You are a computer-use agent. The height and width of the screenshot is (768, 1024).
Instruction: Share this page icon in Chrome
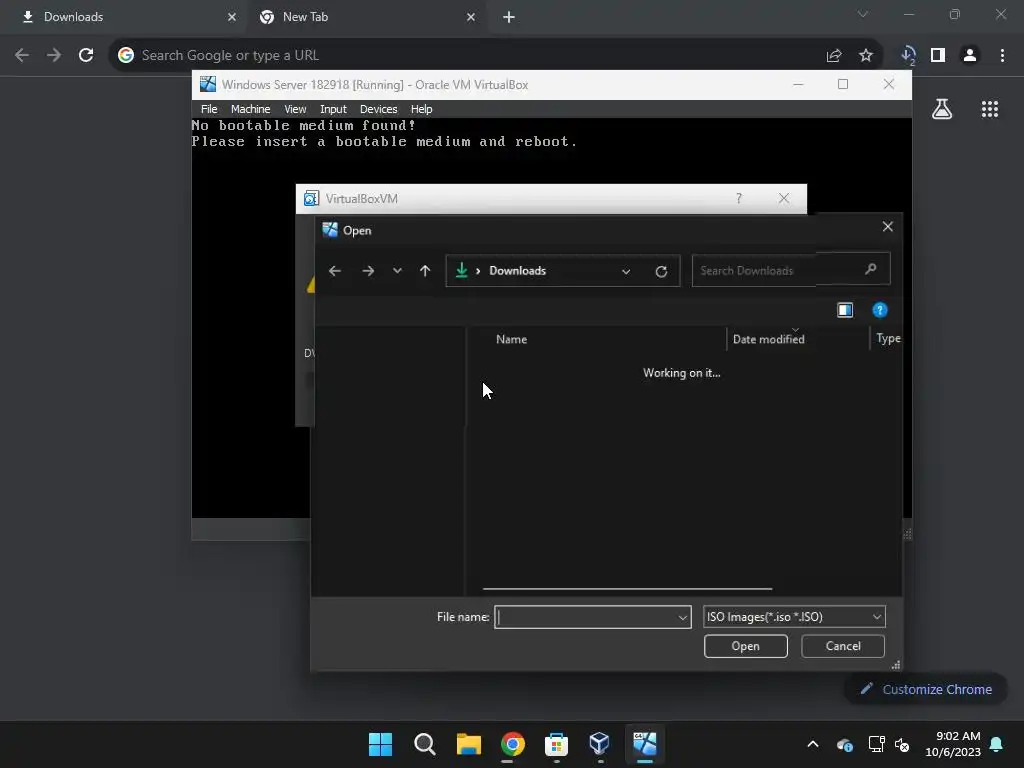pyautogui.click(x=834, y=56)
